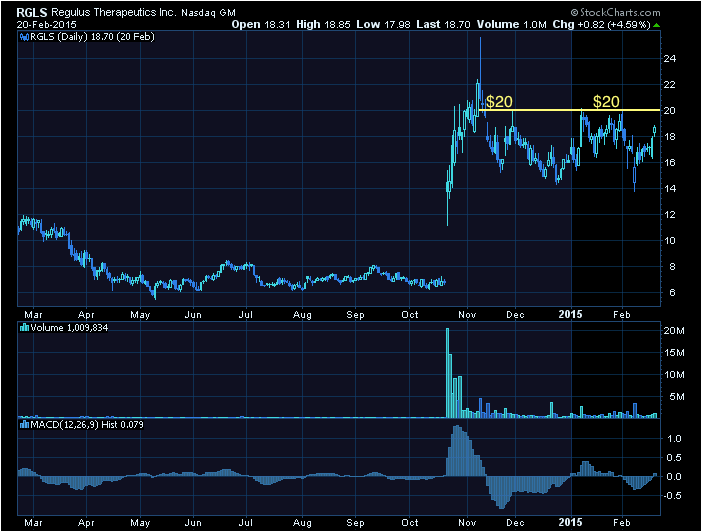Click the 6 price axis label
This screenshot has height=532, width=702.
(x=672, y=292)
